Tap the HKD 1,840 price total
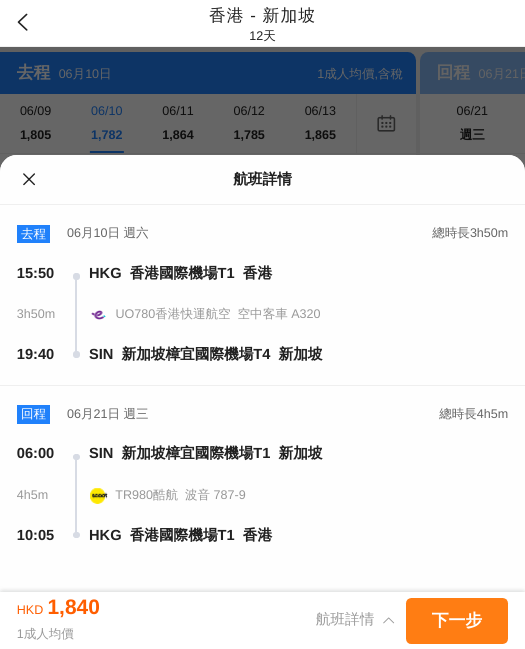 [x=58, y=608]
